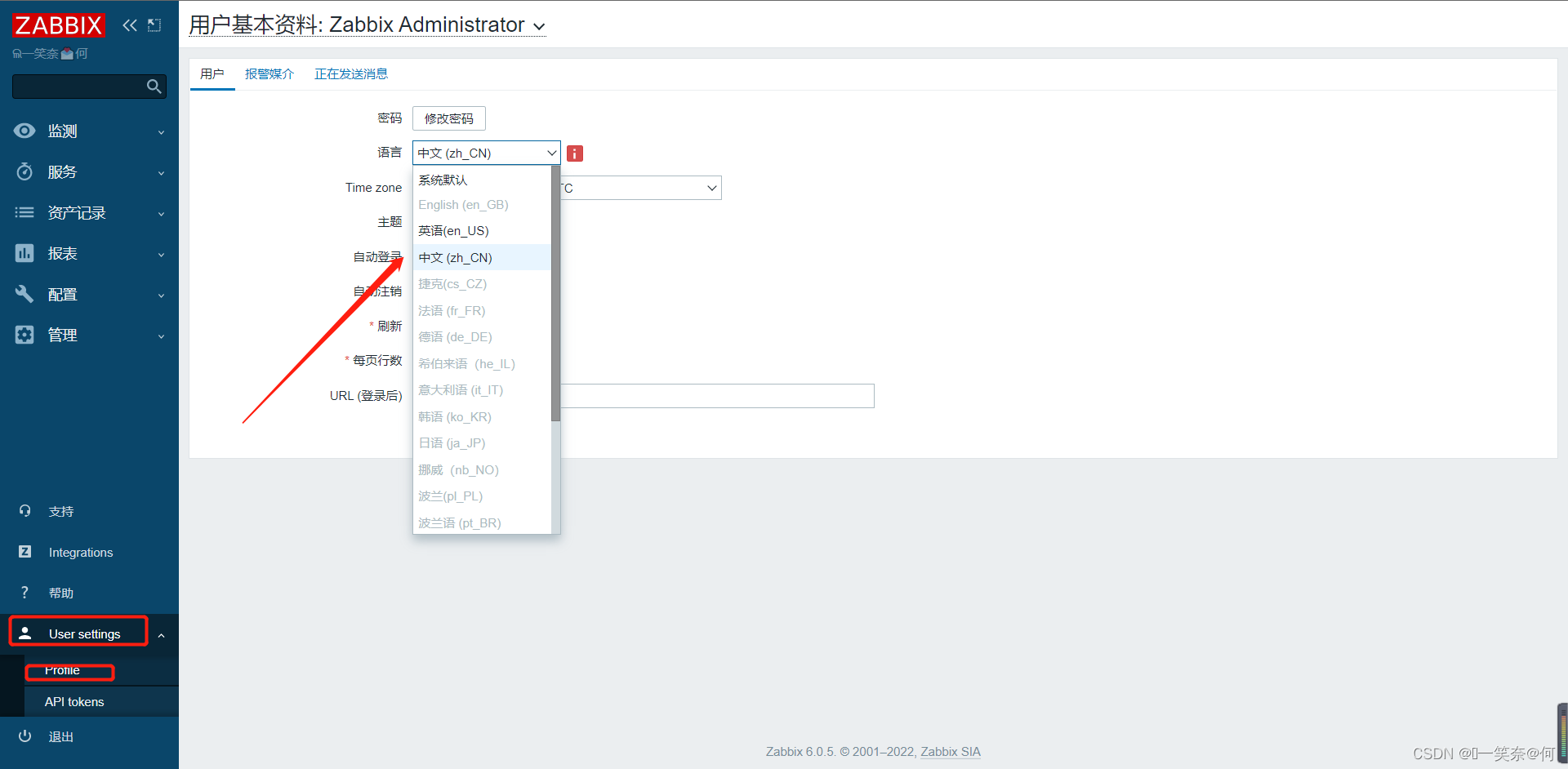The height and width of the screenshot is (769, 1568).
Task: Expand the 服务 menu chevron
Action: tap(161, 173)
